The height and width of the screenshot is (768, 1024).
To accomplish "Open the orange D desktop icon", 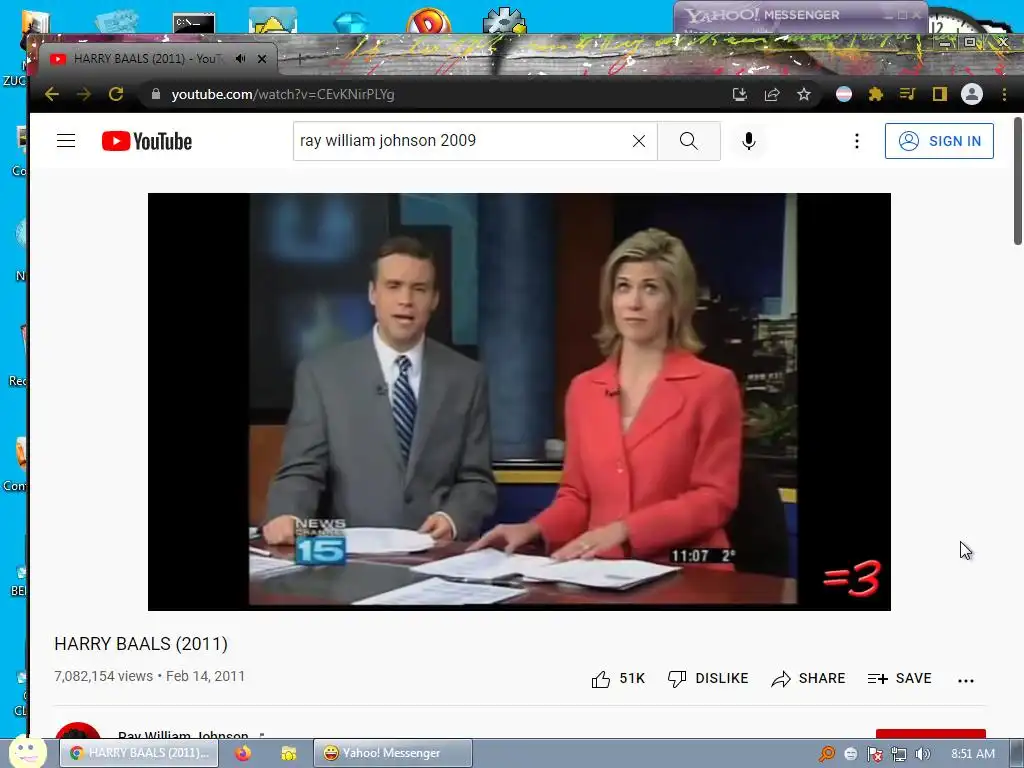I will pos(428,20).
